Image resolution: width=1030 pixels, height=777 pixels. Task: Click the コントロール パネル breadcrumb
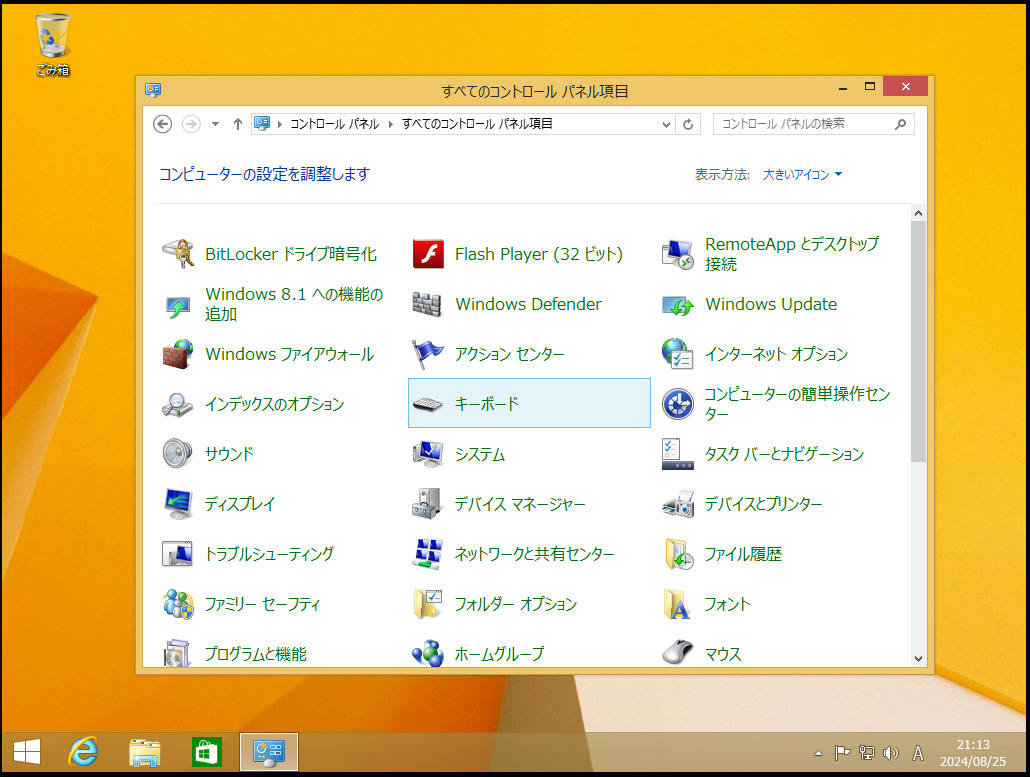(x=334, y=124)
